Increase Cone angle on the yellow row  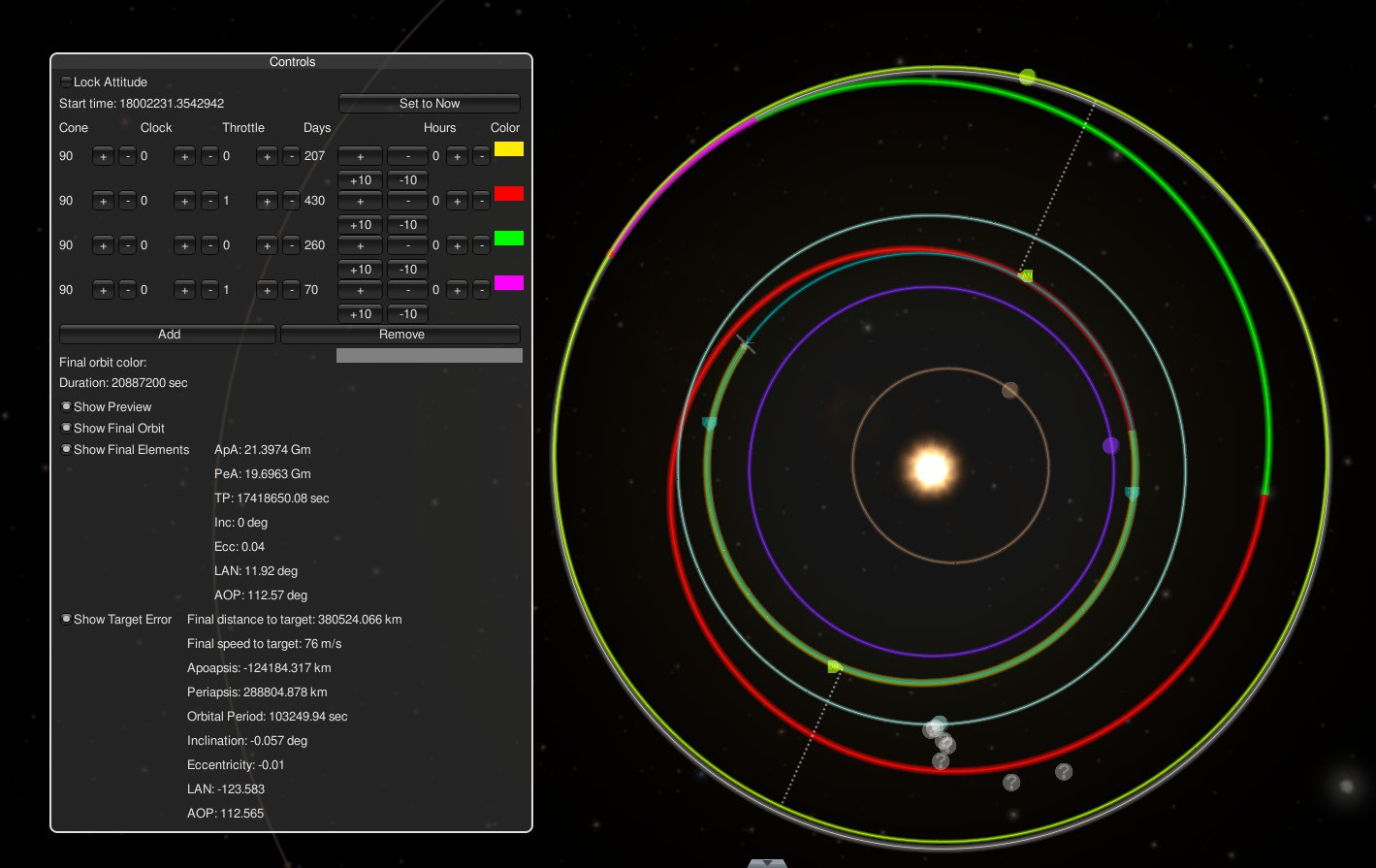[x=103, y=156]
